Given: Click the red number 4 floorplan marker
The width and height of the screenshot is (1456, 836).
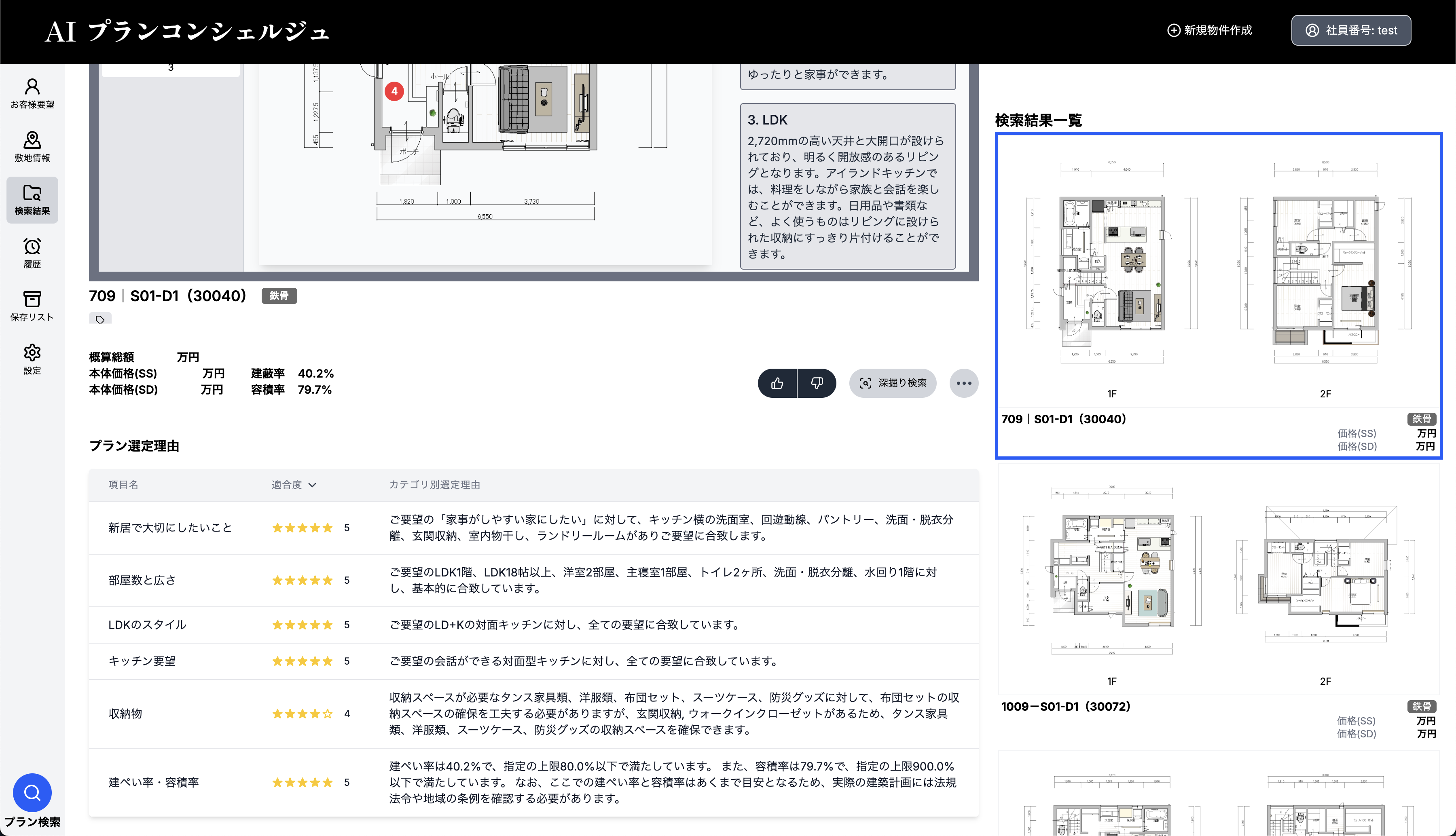Looking at the screenshot, I should [x=394, y=91].
